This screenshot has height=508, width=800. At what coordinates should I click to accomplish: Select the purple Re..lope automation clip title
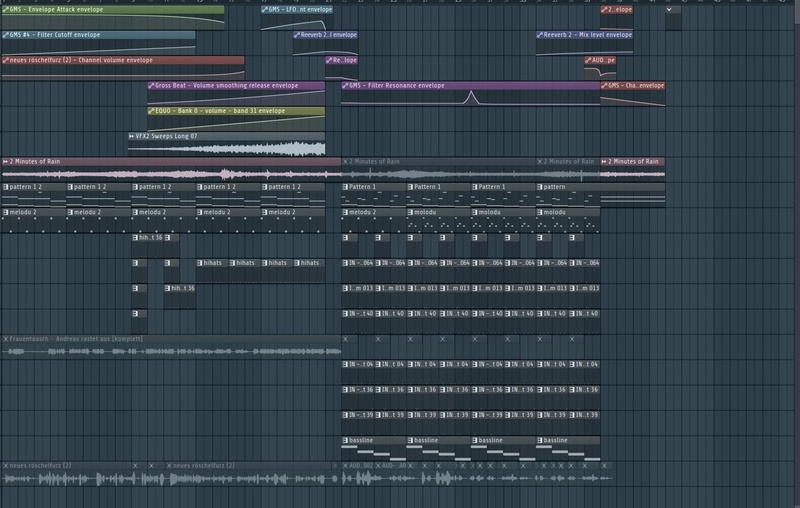tap(342, 60)
